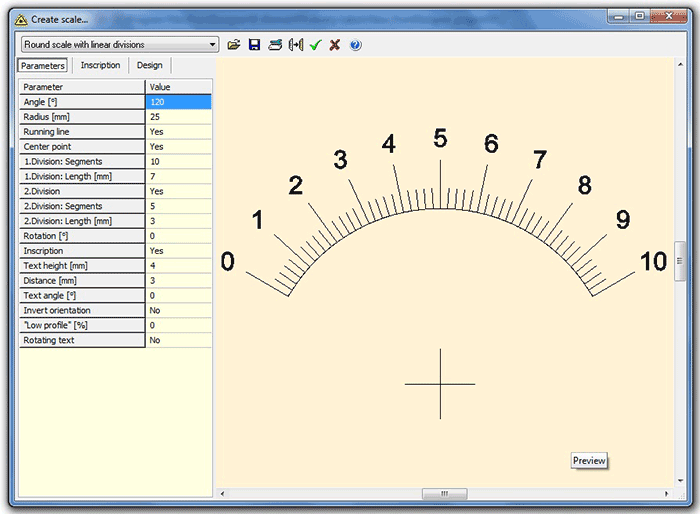Click the fit-width arrows toolbar icon

coord(296,45)
